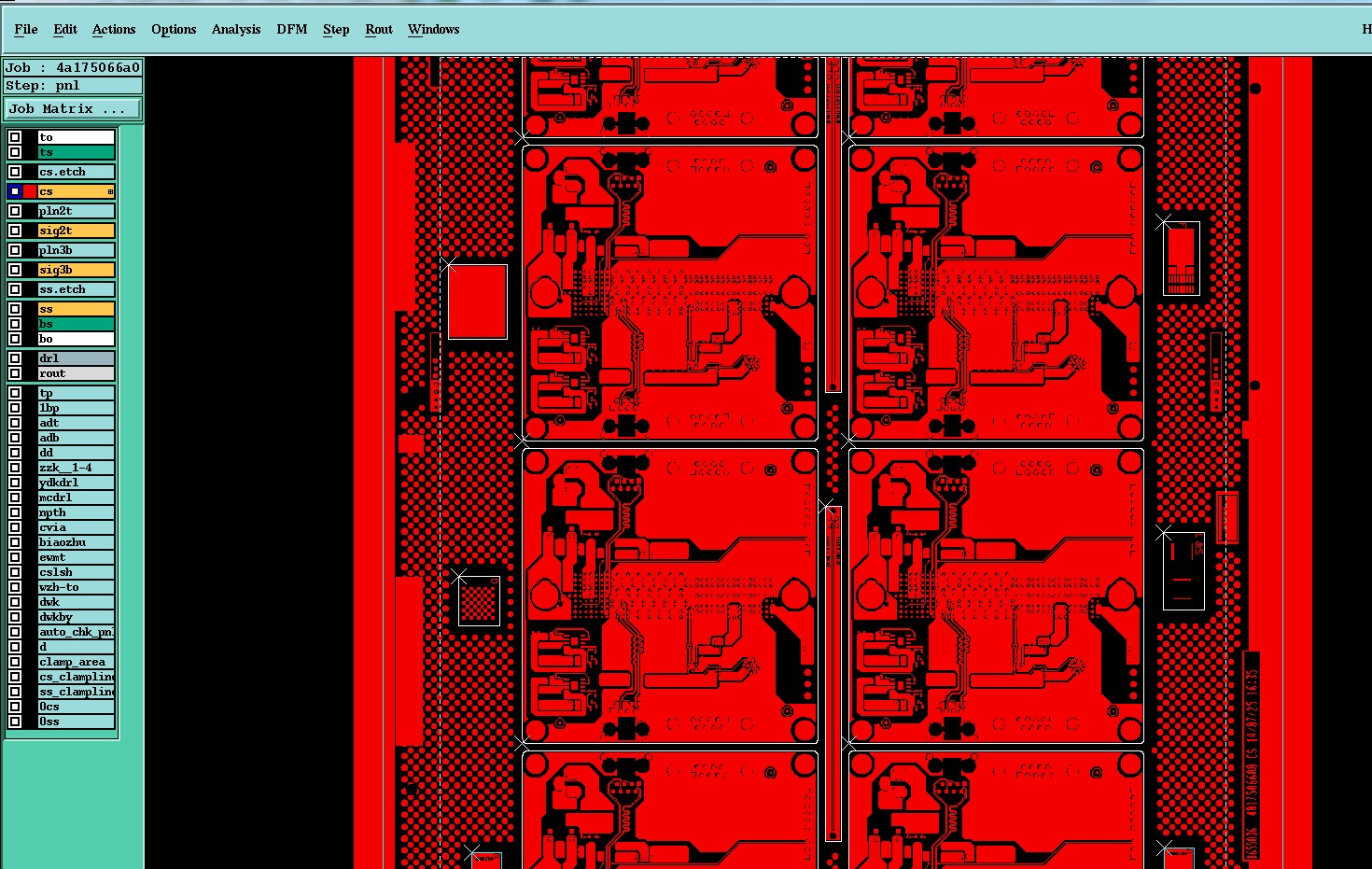Viewport: 1372px width, 869px height.
Task: Select the '0ss' layer name
Action: click(x=76, y=722)
